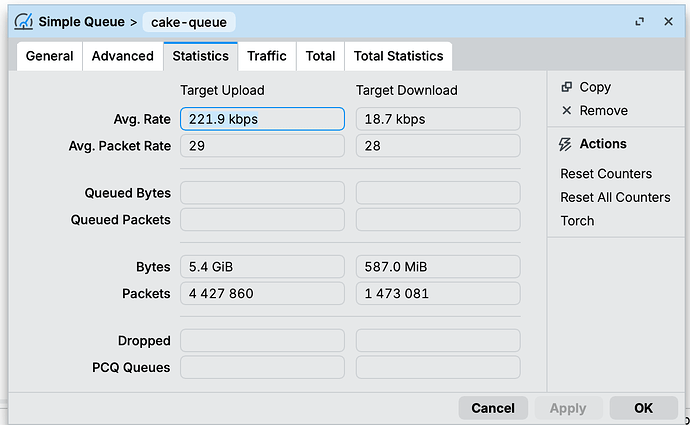Viewport: 690px width, 425px height.
Task: Click the cake-queue name badge
Action: tap(189, 22)
